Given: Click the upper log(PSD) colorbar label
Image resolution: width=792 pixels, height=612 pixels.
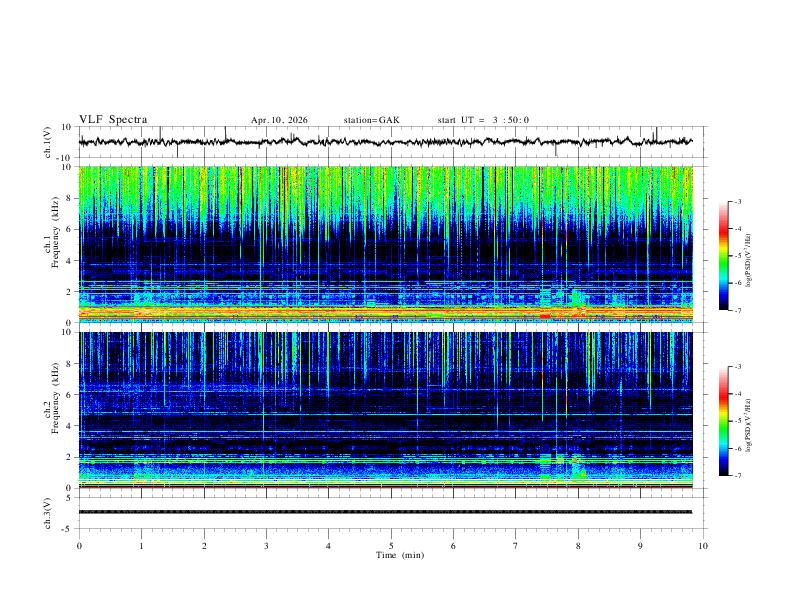Looking at the screenshot, I should pyautogui.click(x=749, y=260).
